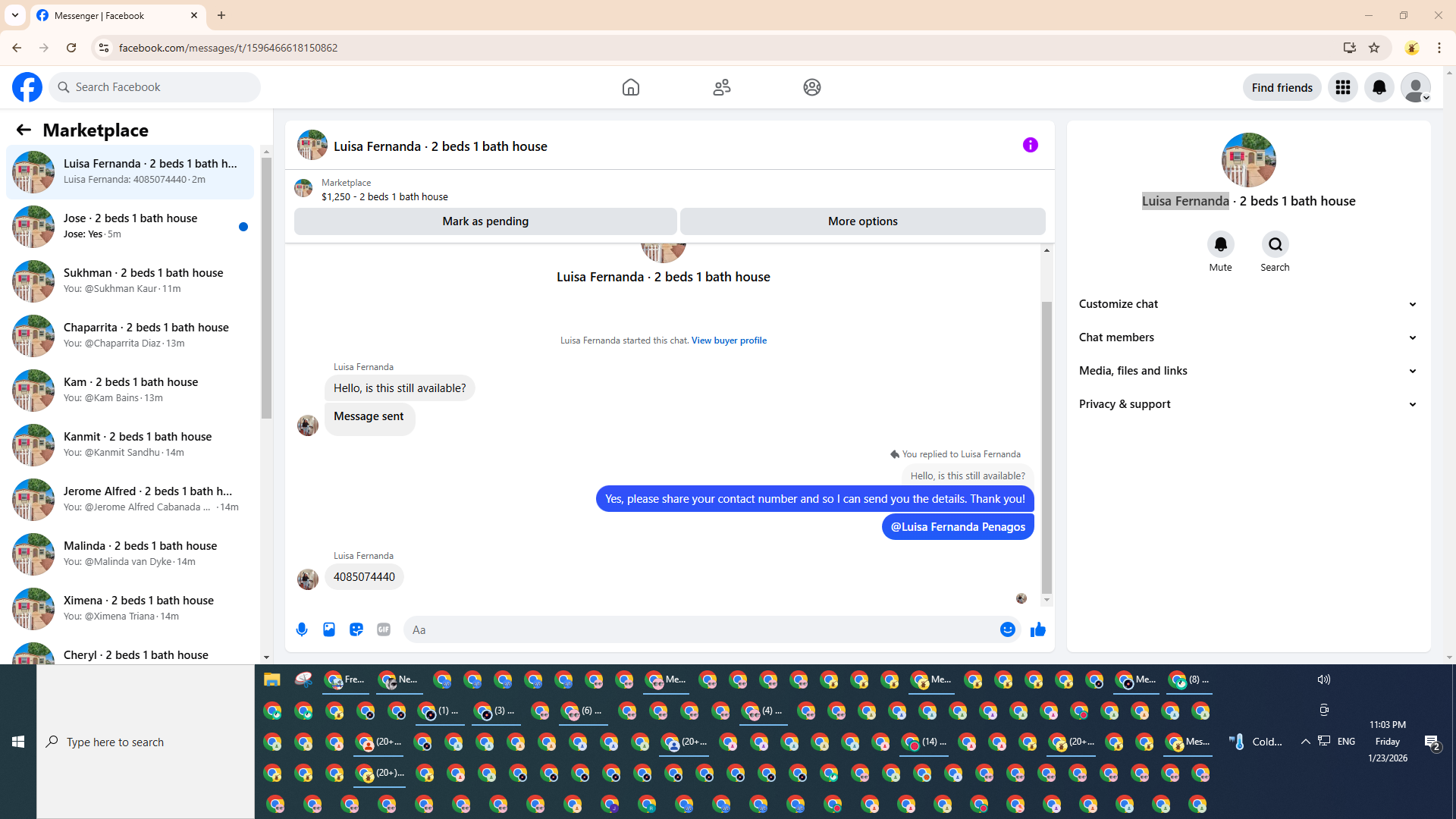Expand Customize chat section
Screen dimensions: 1456x819
pos(1248,304)
